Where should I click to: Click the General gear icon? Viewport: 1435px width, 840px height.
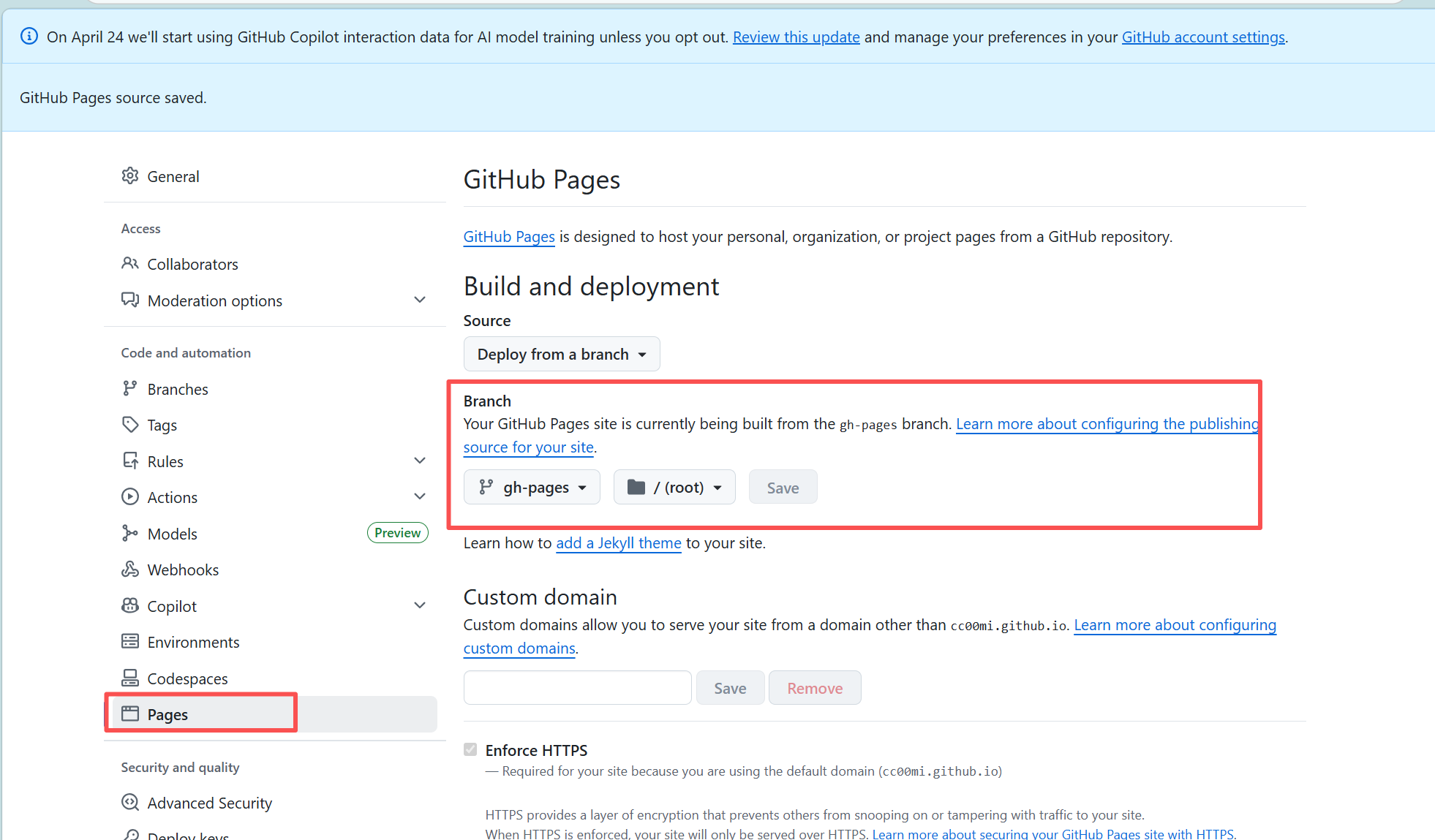click(x=130, y=176)
